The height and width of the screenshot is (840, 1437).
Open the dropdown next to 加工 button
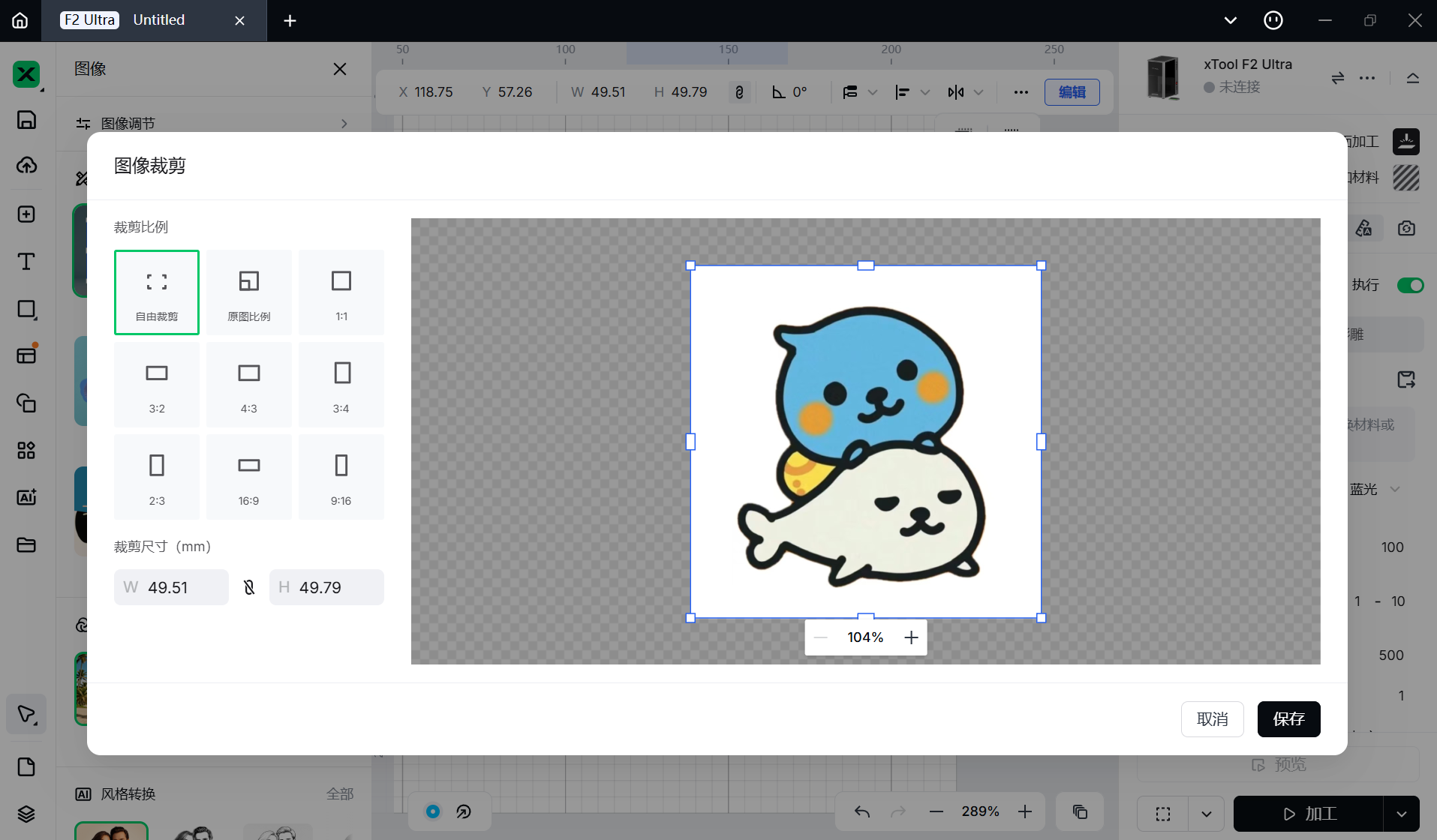point(1401,814)
